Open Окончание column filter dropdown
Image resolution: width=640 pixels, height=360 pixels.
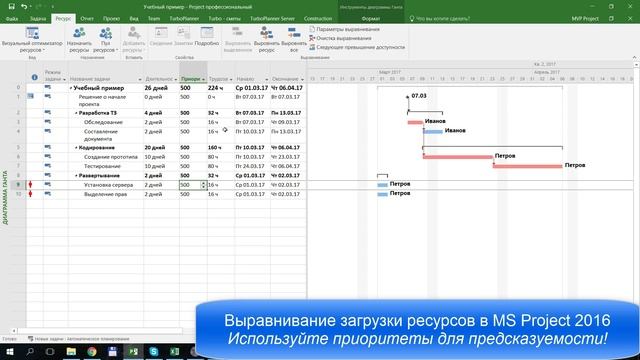(x=302, y=79)
